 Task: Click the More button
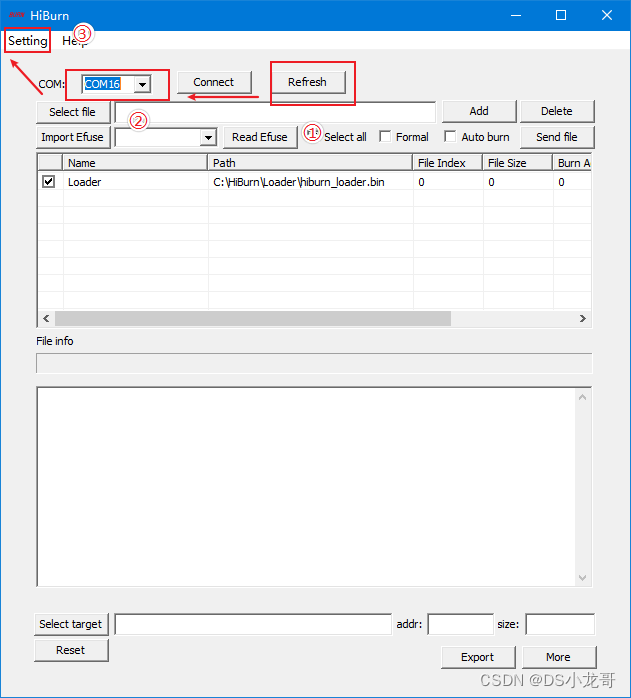[x=559, y=657]
